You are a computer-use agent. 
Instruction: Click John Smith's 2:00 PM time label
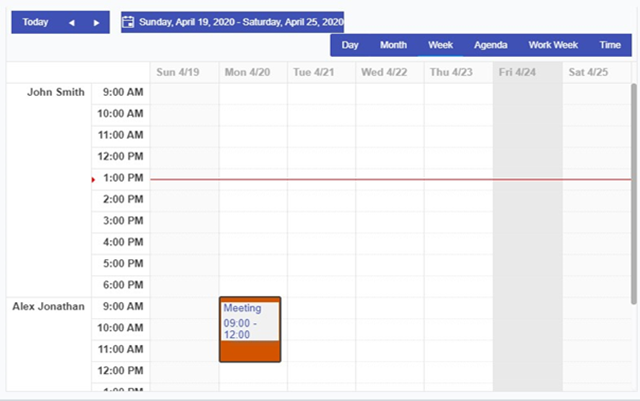point(123,199)
